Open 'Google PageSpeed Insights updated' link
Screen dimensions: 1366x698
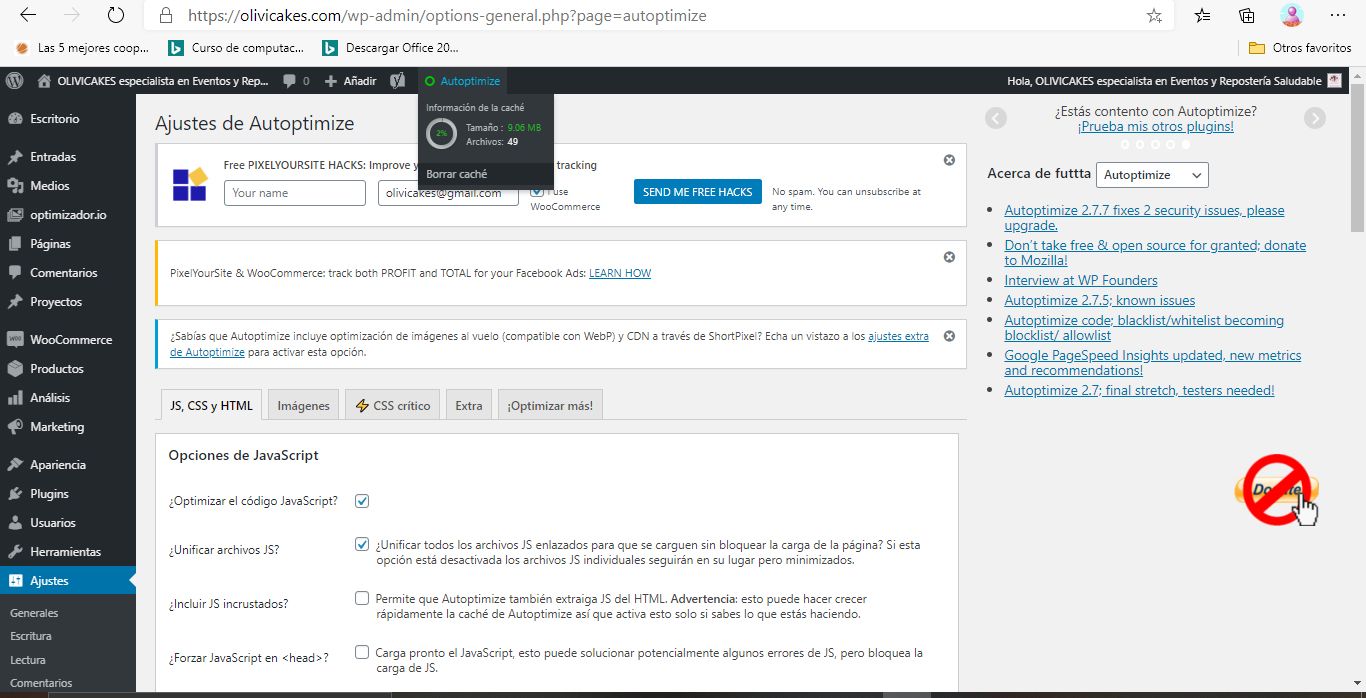coord(1153,362)
